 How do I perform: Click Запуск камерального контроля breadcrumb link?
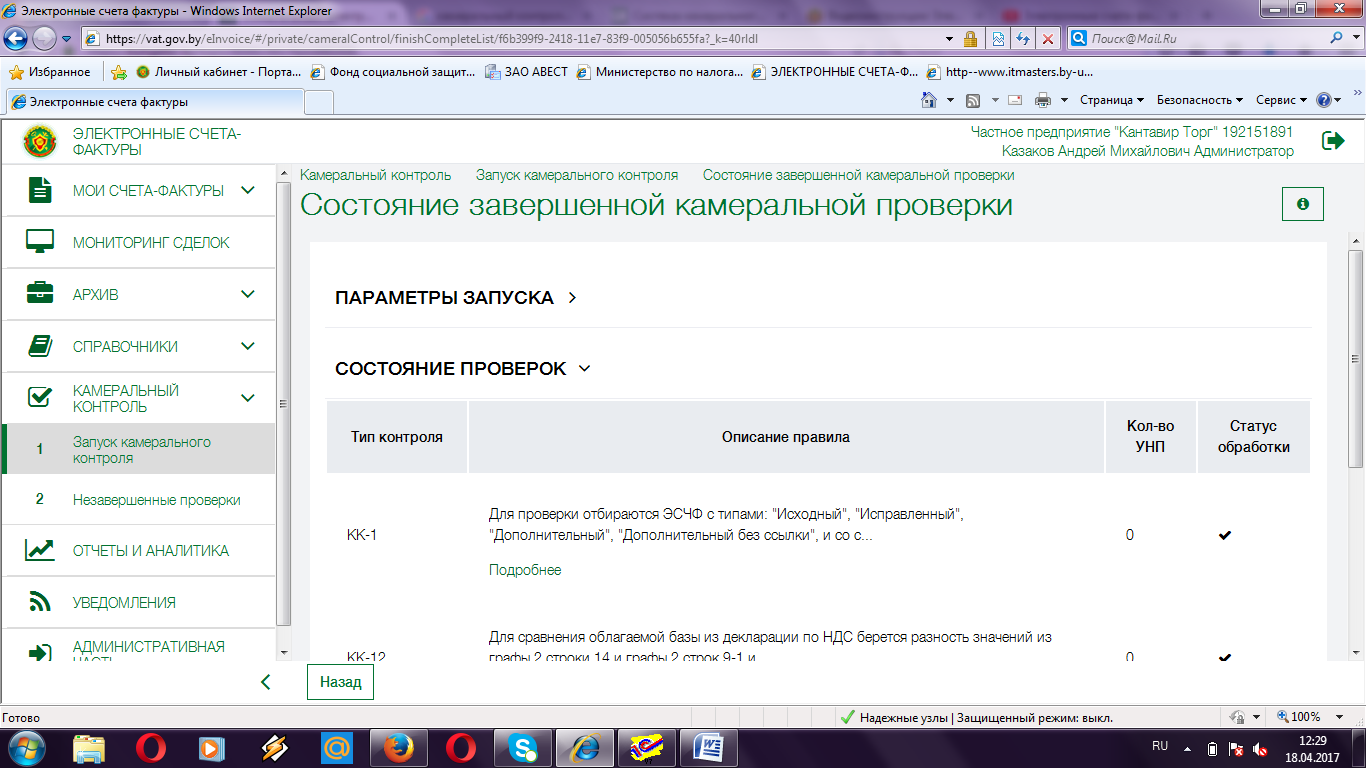(x=576, y=175)
